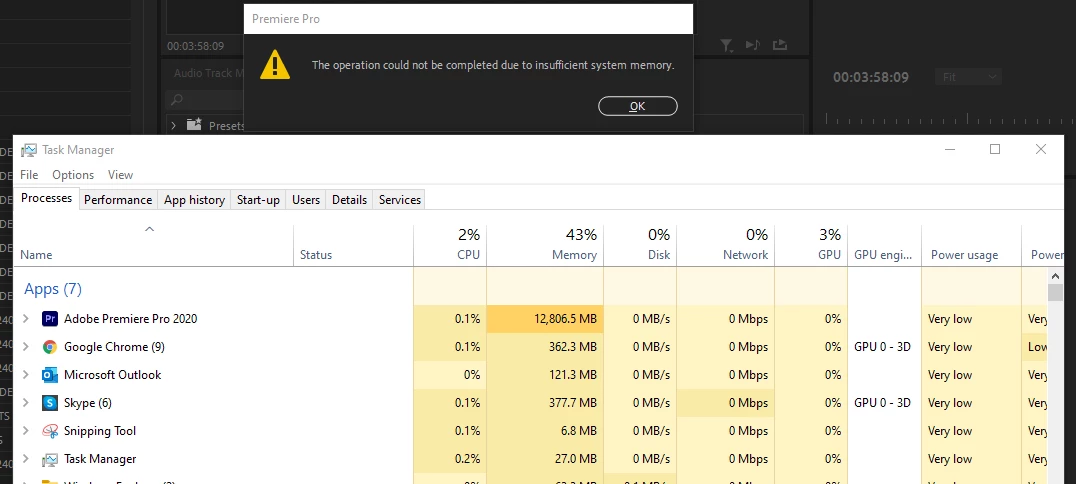Image resolution: width=1076 pixels, height=484 pixels.
Task: Open the View menu in Task Manager
Action: 120,174
